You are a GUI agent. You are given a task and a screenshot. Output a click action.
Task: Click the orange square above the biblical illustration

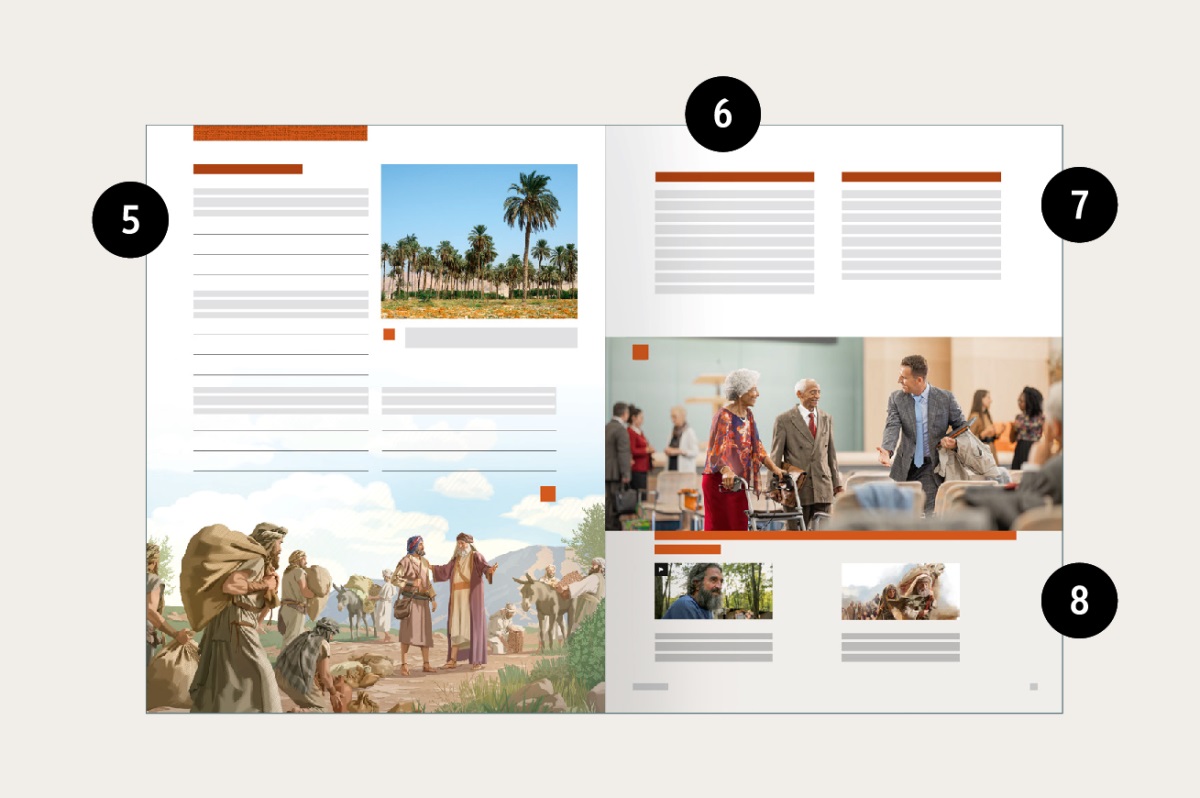pos(547,494)
